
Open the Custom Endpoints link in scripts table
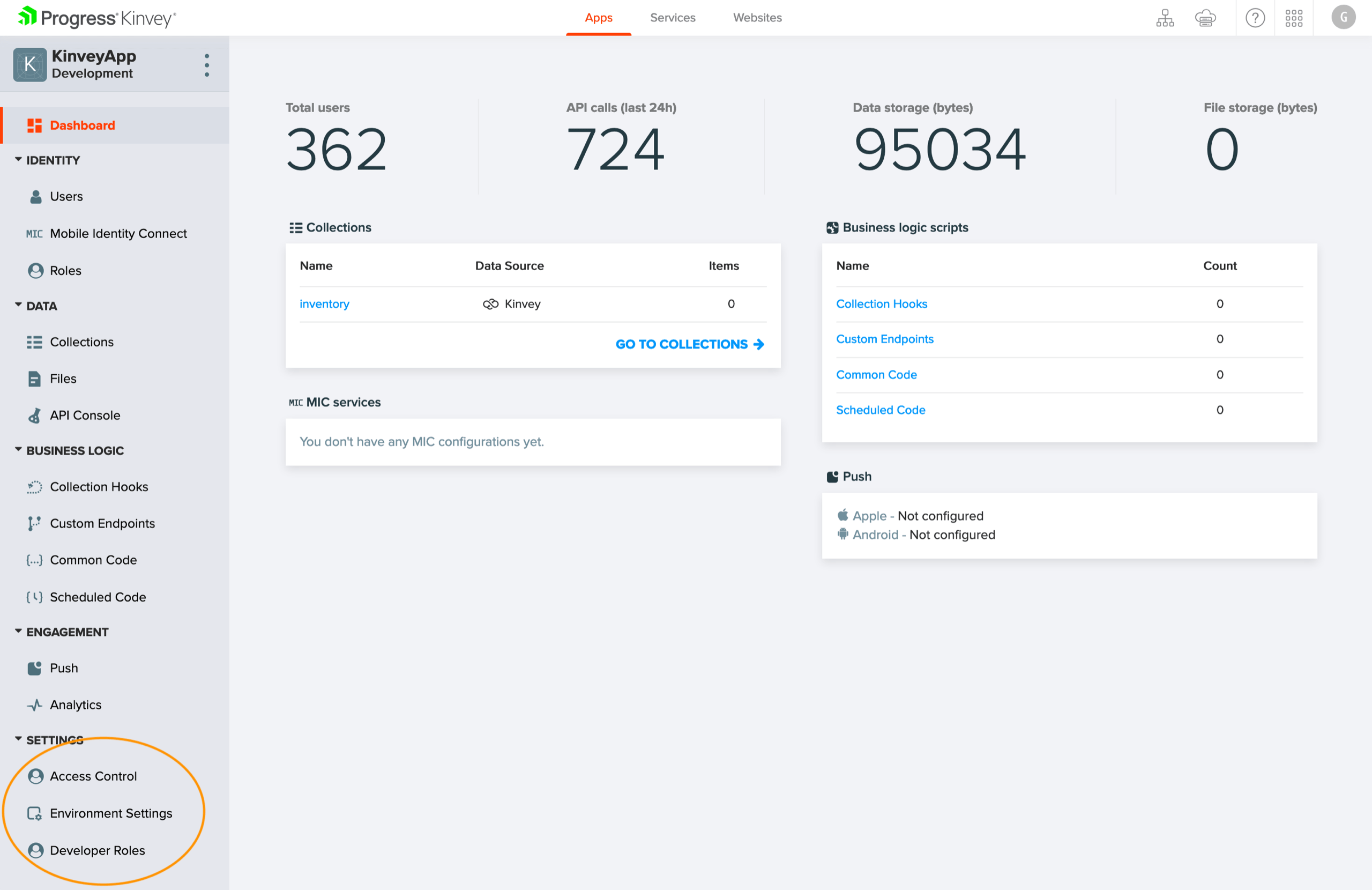[884, 339]
